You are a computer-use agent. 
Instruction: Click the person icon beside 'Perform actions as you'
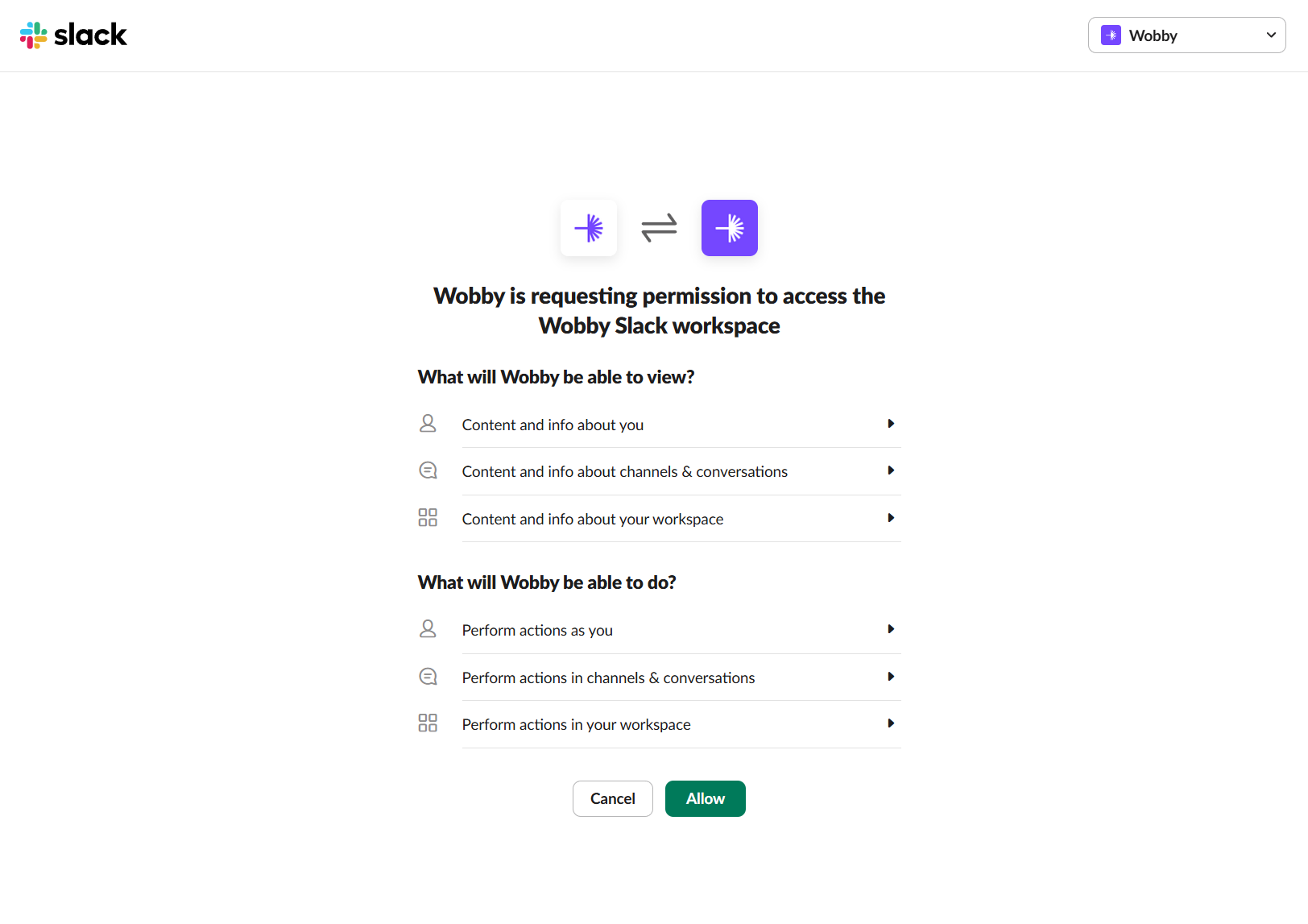(x=428, y=628)
